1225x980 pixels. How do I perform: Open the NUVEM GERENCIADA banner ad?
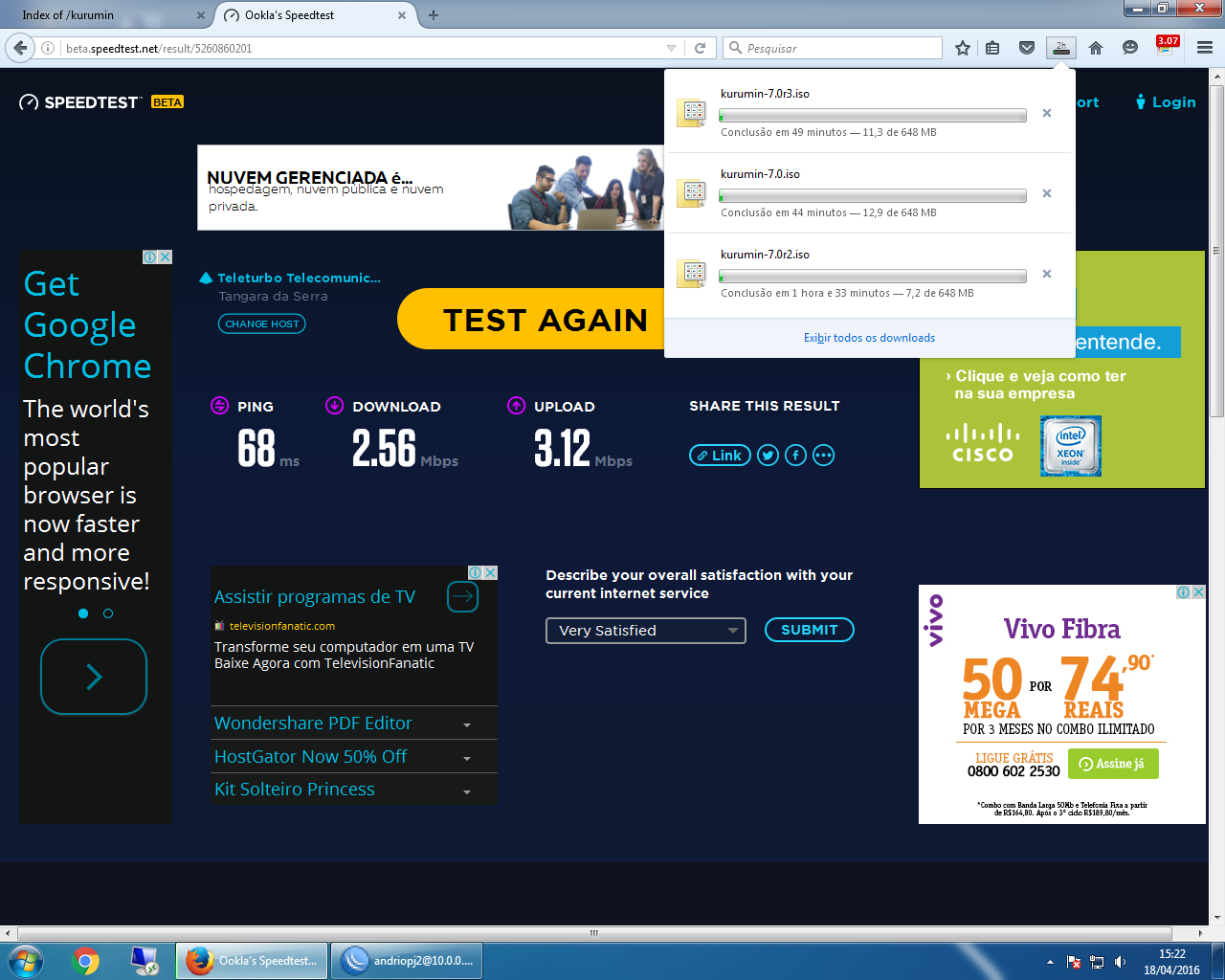point(431,188)
